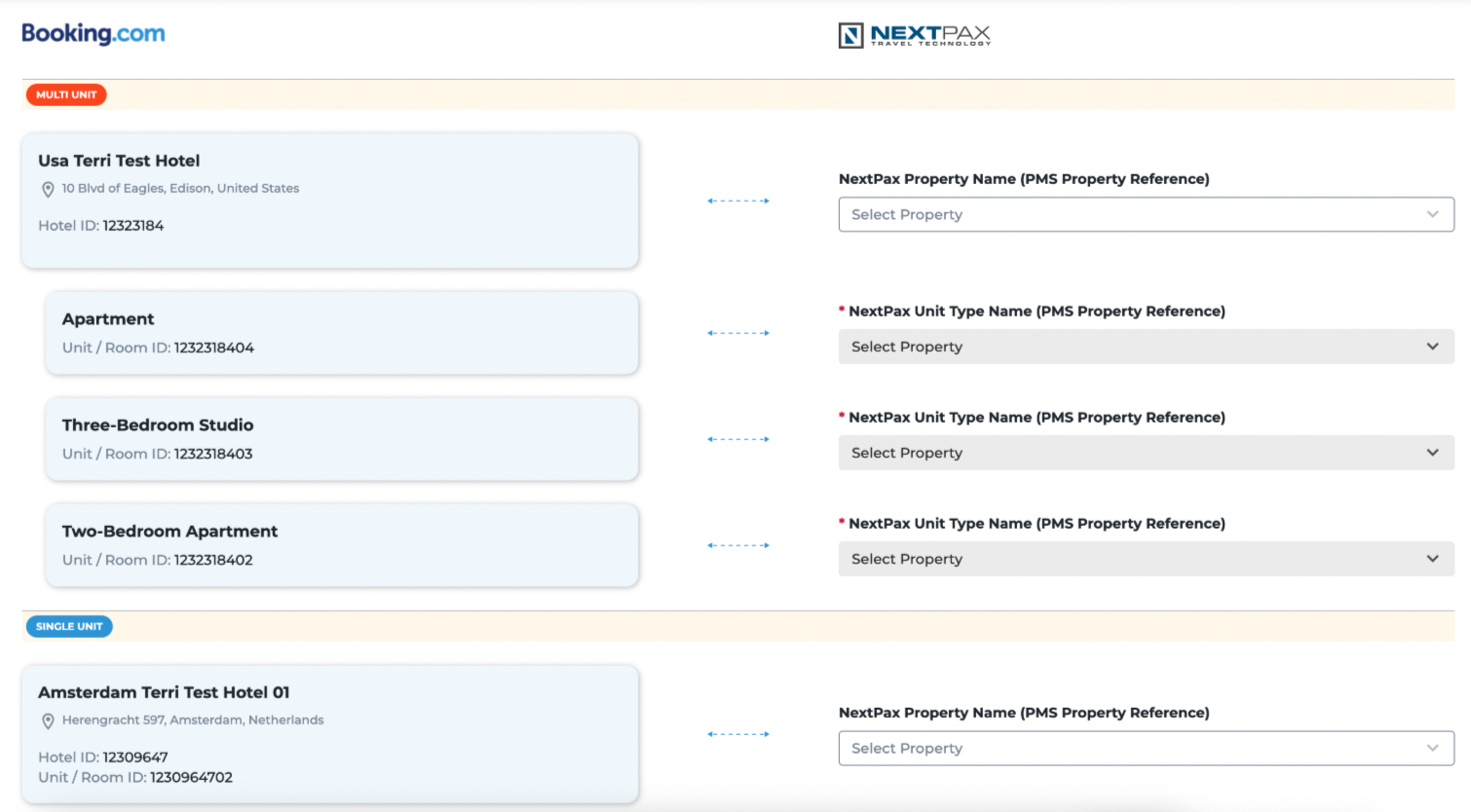Image resolution: width=1471 pixels, height=812 pixels.
Task: Select Amsterdam Terri Test Hotel 01 title
Action: coord(164,692)
